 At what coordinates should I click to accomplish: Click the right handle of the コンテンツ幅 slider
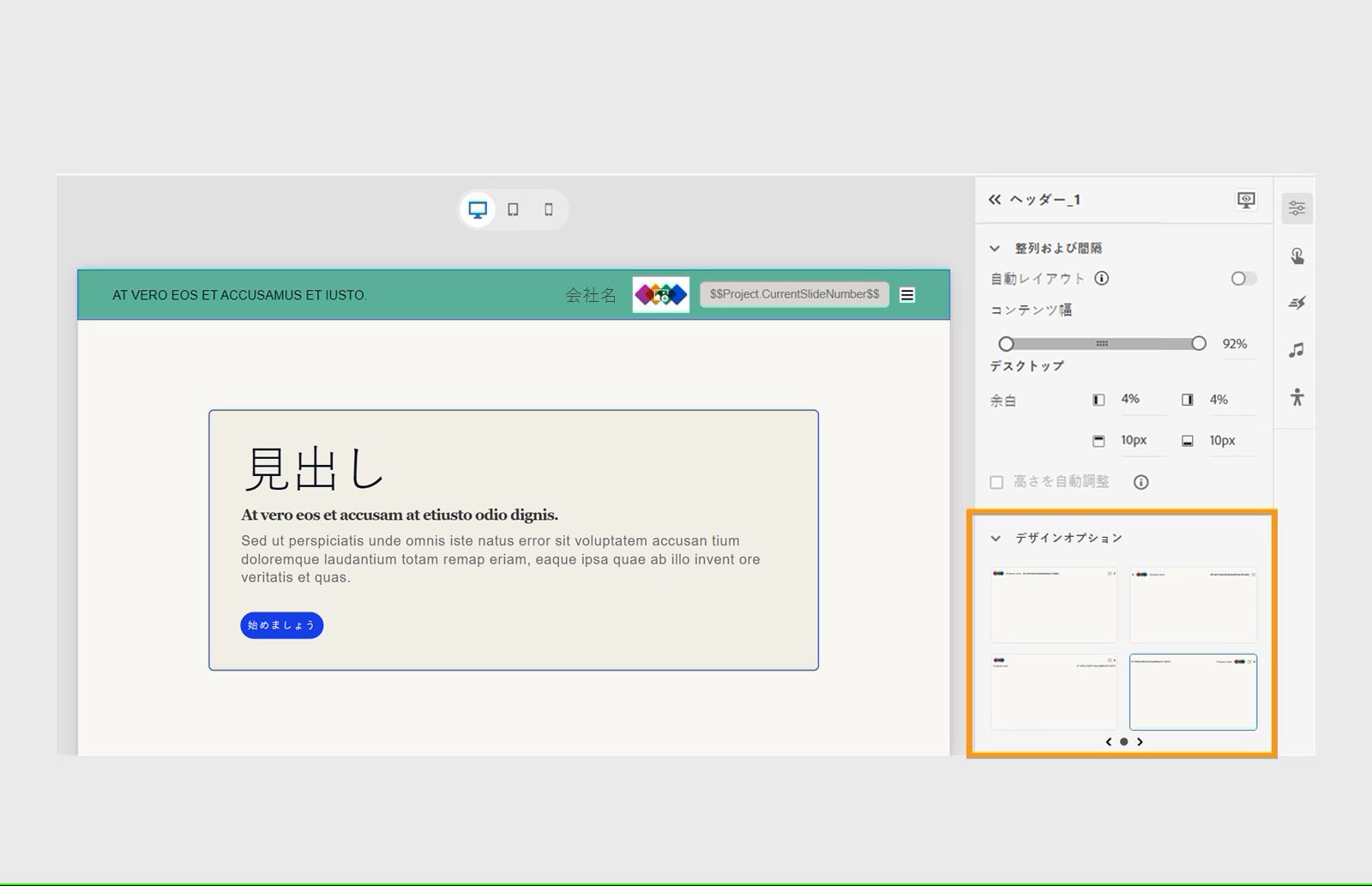[x=1199, y=344]
